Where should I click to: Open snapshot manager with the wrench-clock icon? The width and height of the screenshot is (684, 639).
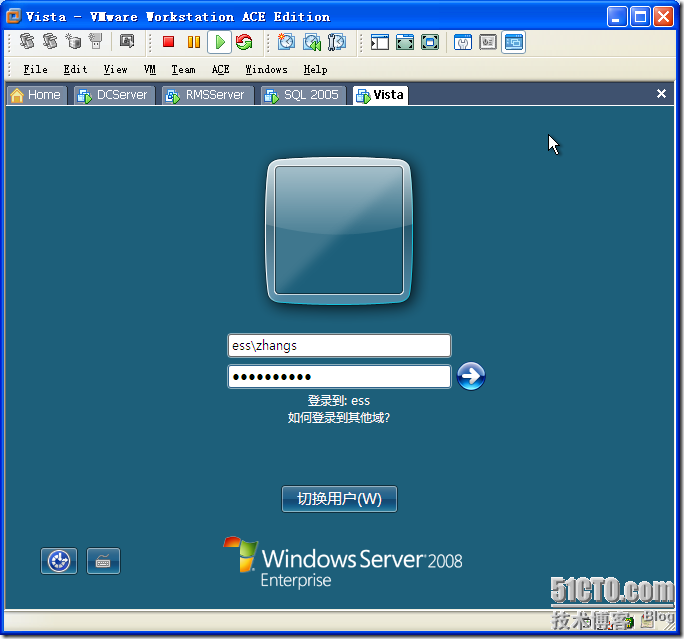point(337,42)
